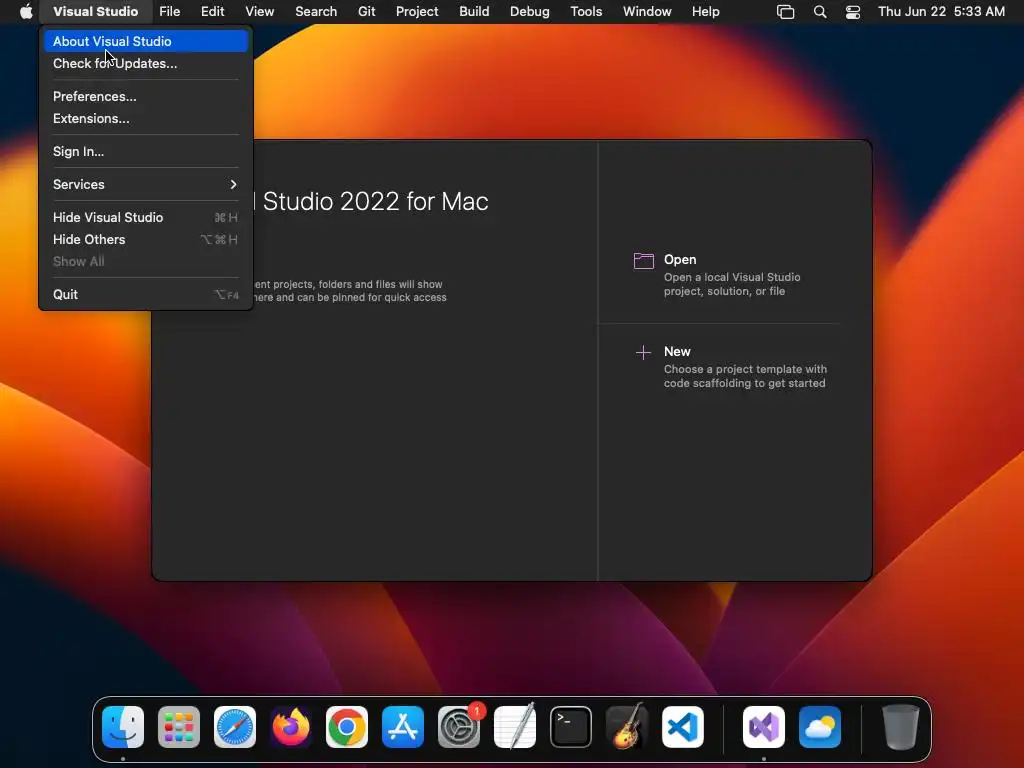
Task: Open the Trash in the Dock
Action: coord(901,727)
